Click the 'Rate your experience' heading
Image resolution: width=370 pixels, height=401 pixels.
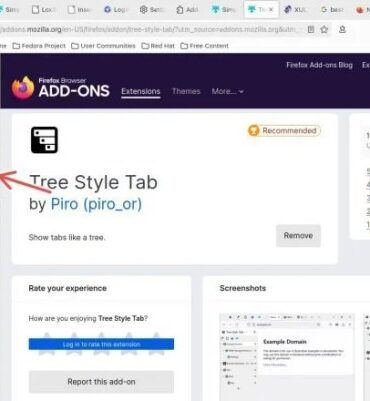68,288
